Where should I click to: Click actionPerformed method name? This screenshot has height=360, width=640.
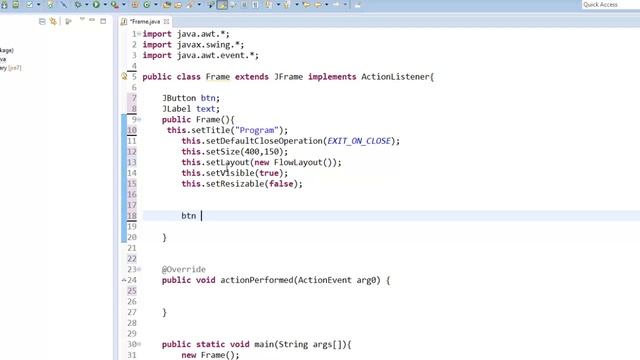coord(257,280)
